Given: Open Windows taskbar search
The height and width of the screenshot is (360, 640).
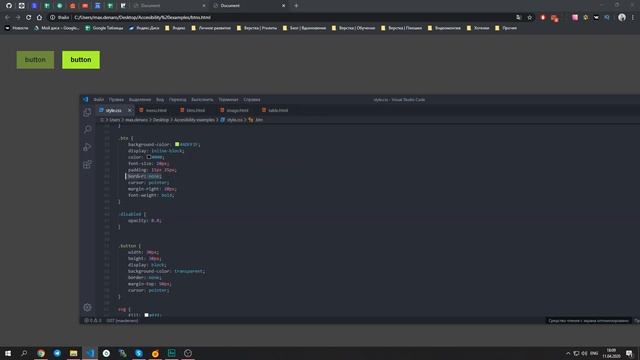Looking at the screenshot, I should point(24,353).
